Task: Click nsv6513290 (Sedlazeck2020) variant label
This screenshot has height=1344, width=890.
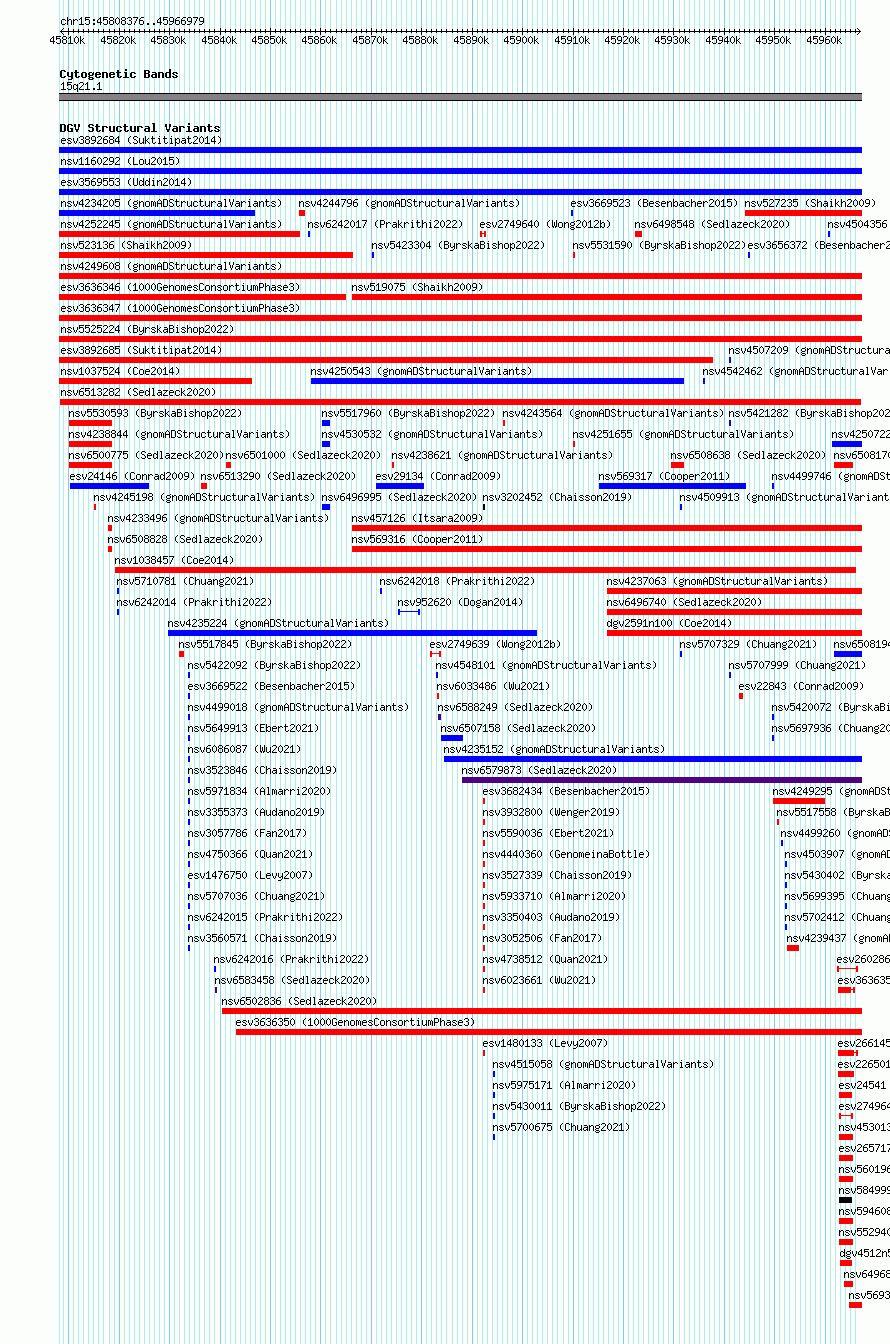Action: [x=279, y=476]
